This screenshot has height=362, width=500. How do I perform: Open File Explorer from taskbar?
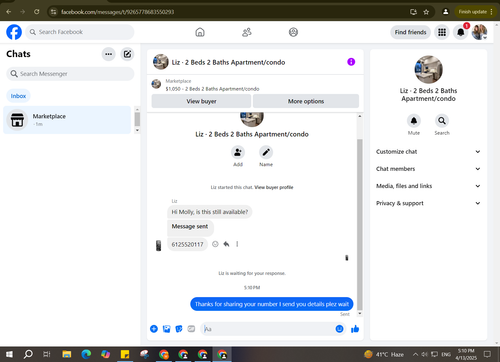coord(67,354)
